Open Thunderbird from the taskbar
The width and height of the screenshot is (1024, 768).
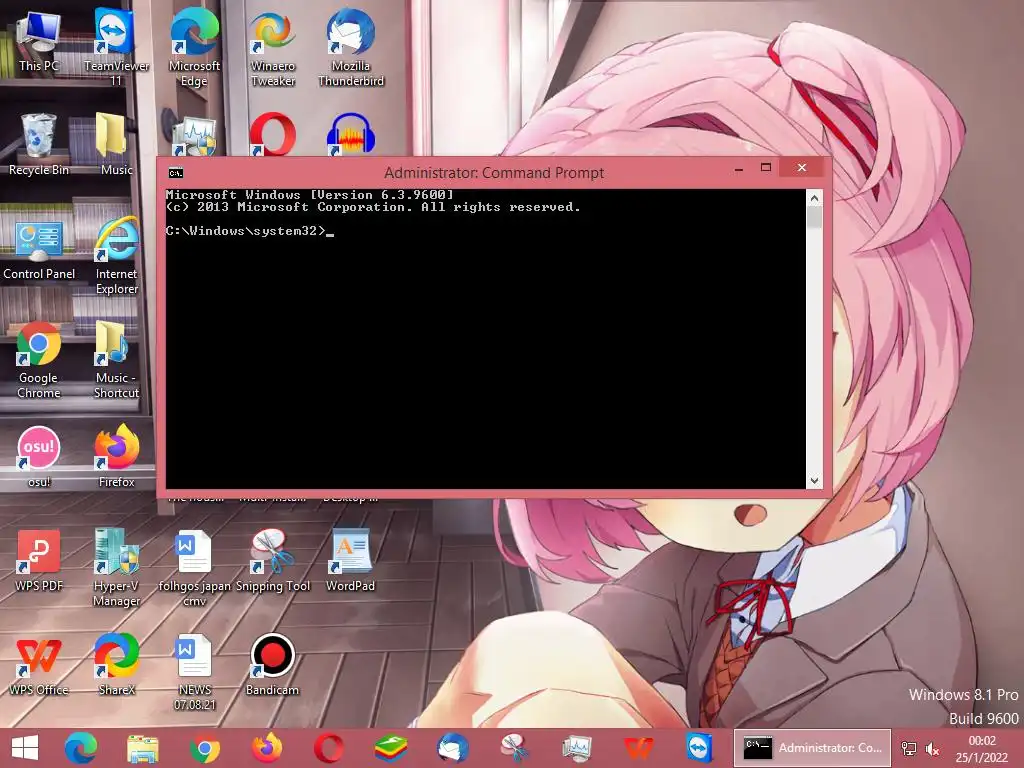click(x=453, y=748)
